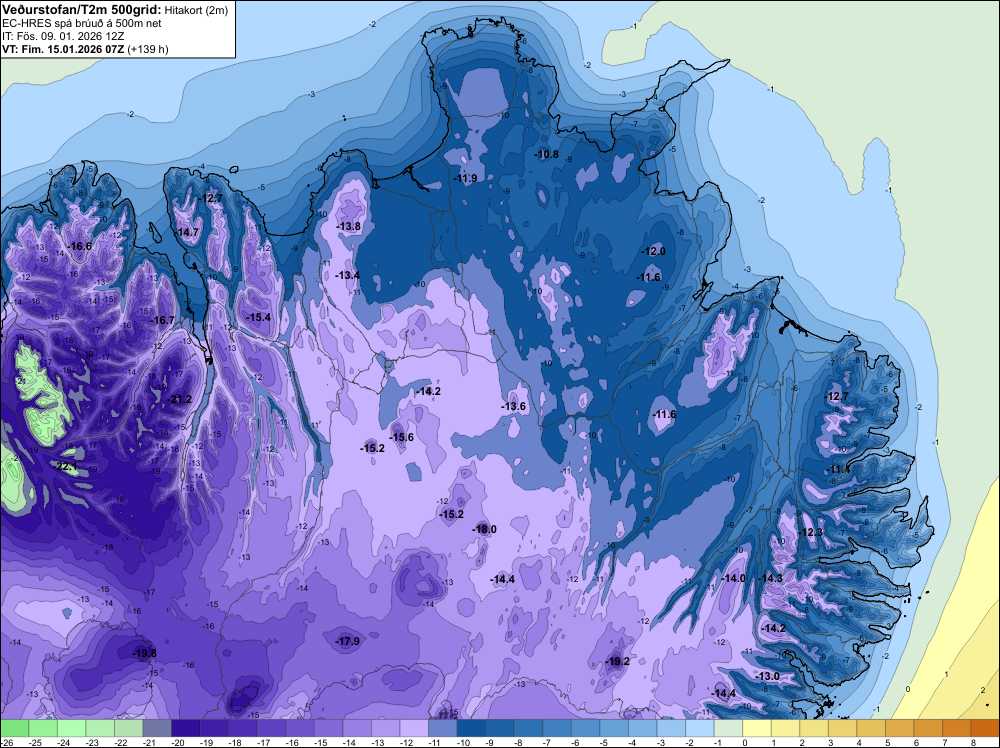
Task: Select the dark purple legend swatch labeled -20
Action: pos(186,728)
